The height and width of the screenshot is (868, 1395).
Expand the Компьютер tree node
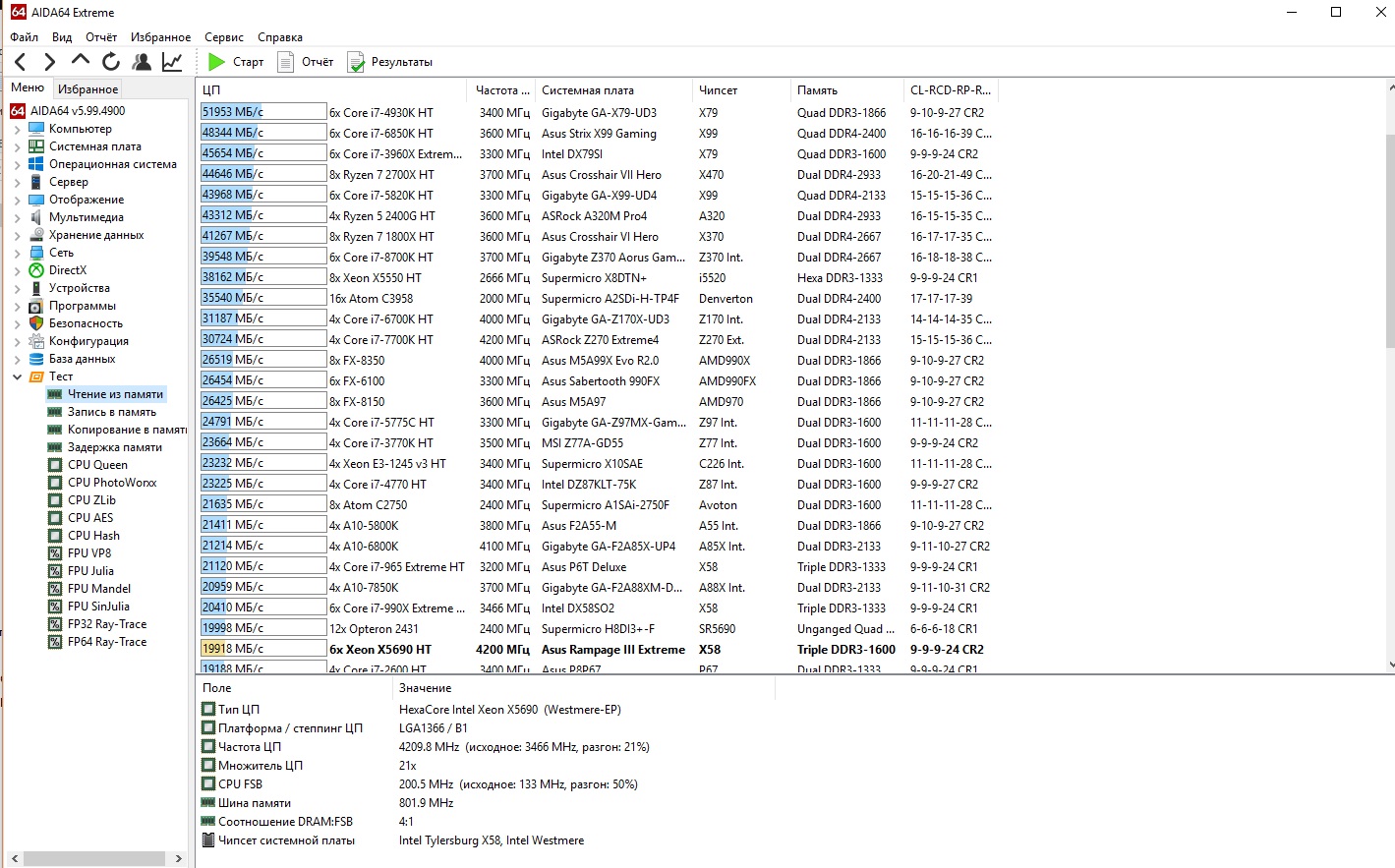(17, 129)
